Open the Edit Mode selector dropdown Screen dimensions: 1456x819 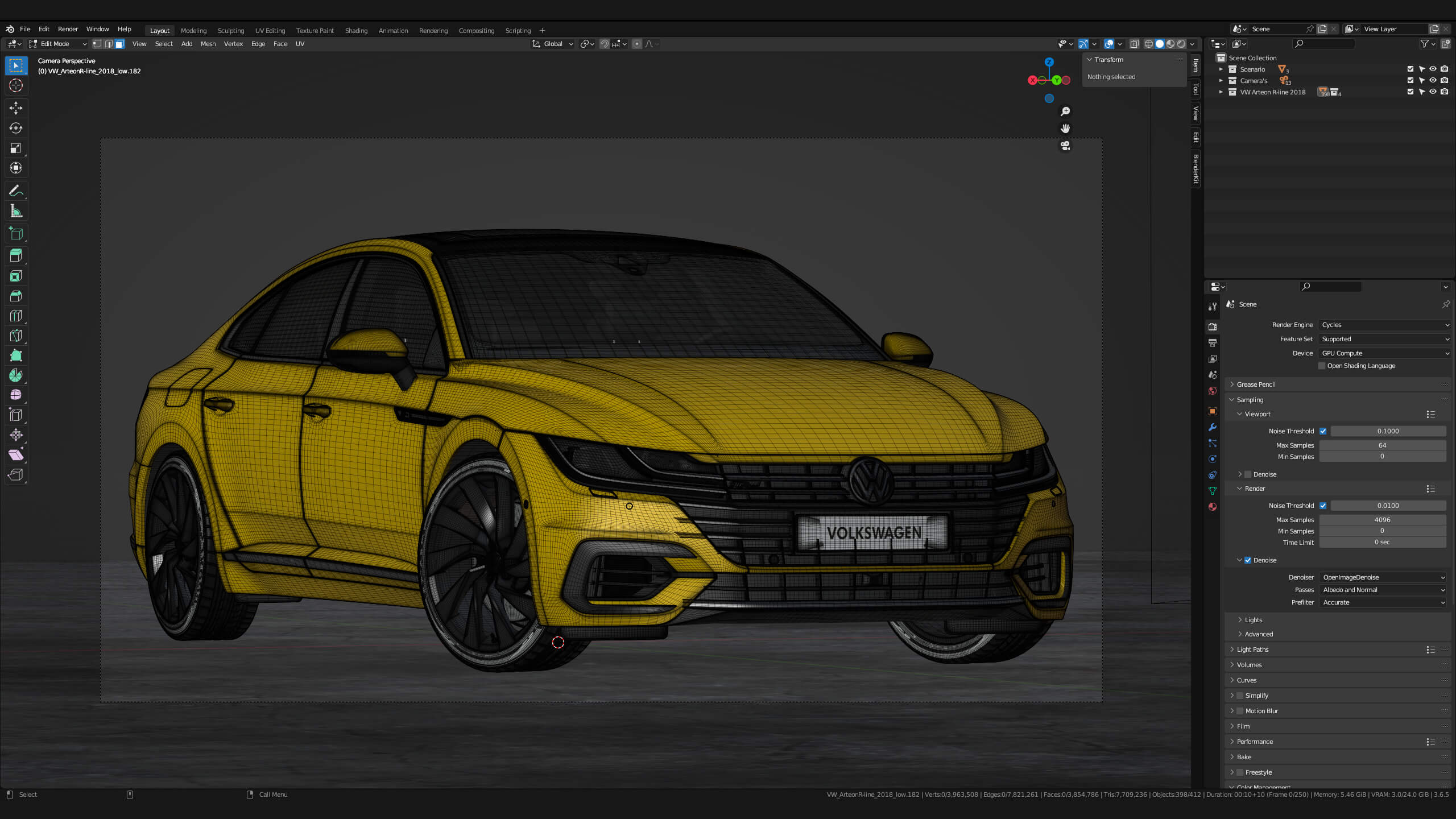[58, 44]
